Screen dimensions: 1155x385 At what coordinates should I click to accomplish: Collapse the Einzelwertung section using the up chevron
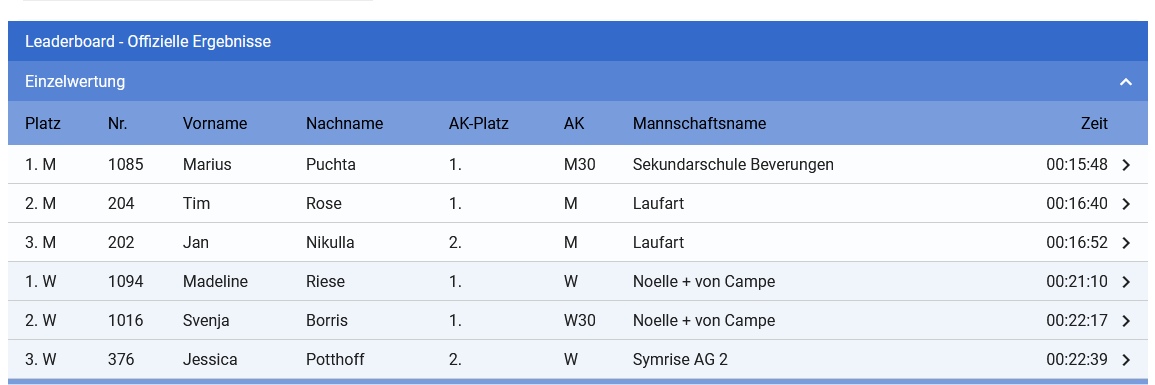coord(1126,82)
